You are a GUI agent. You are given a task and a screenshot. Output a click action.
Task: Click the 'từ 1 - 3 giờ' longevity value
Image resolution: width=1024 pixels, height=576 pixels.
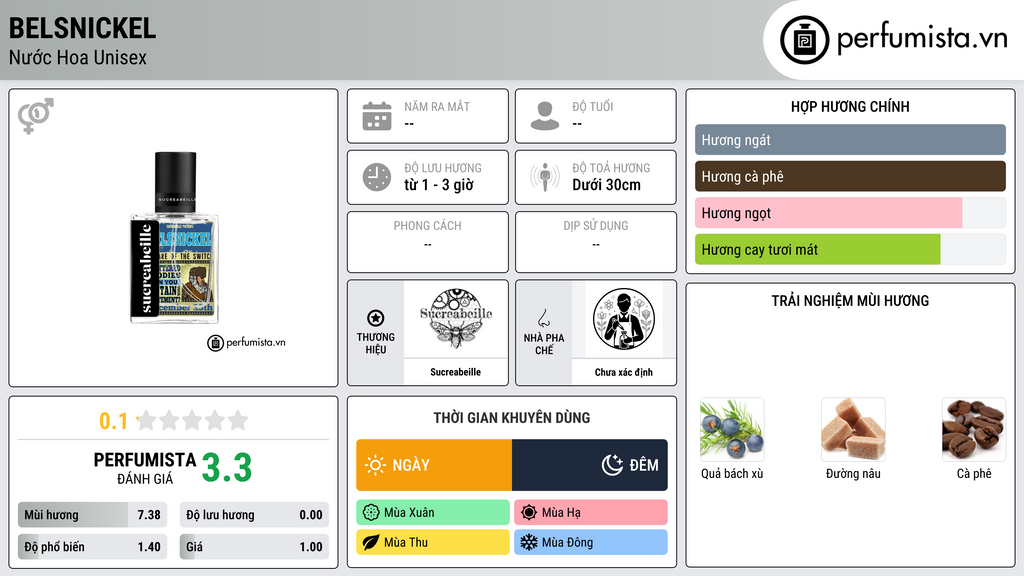[x=439, y=185]
